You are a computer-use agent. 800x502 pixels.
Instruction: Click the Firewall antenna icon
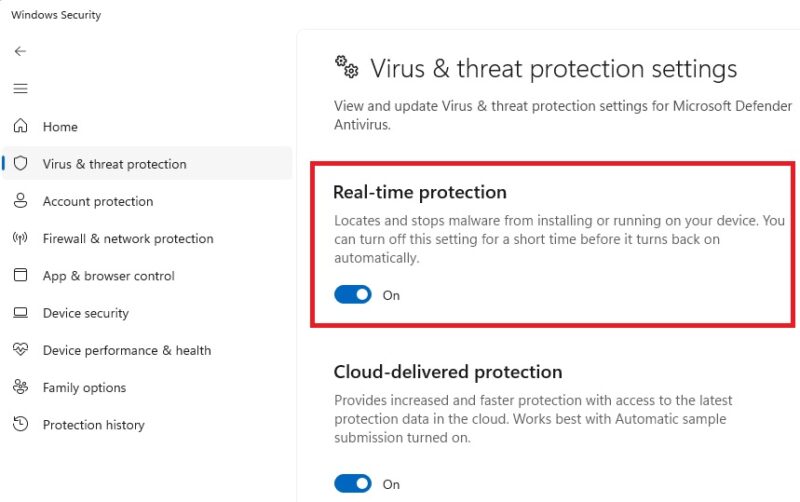(20, 238)
